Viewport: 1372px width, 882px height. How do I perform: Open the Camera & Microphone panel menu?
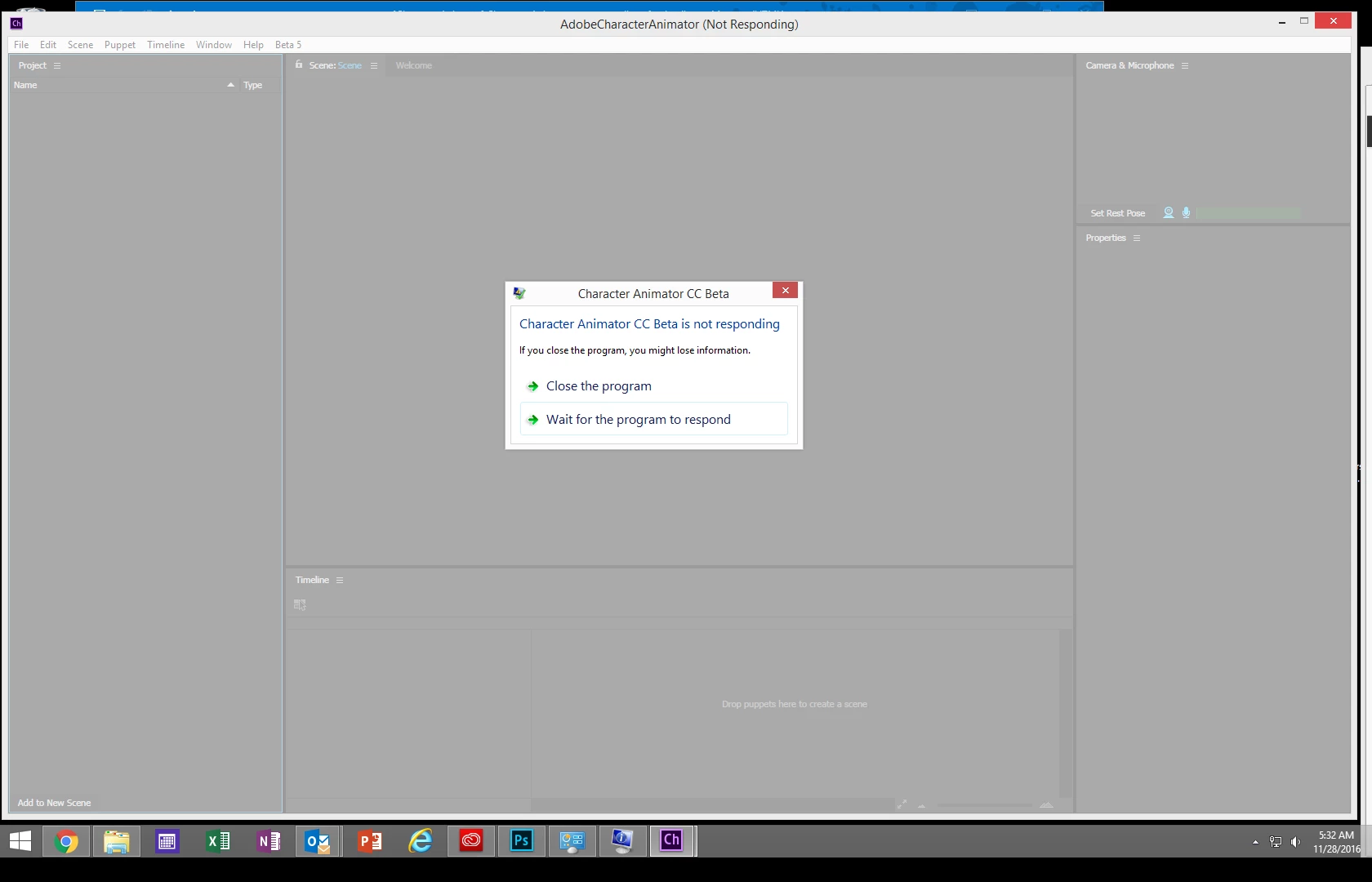pos(1185,65)
